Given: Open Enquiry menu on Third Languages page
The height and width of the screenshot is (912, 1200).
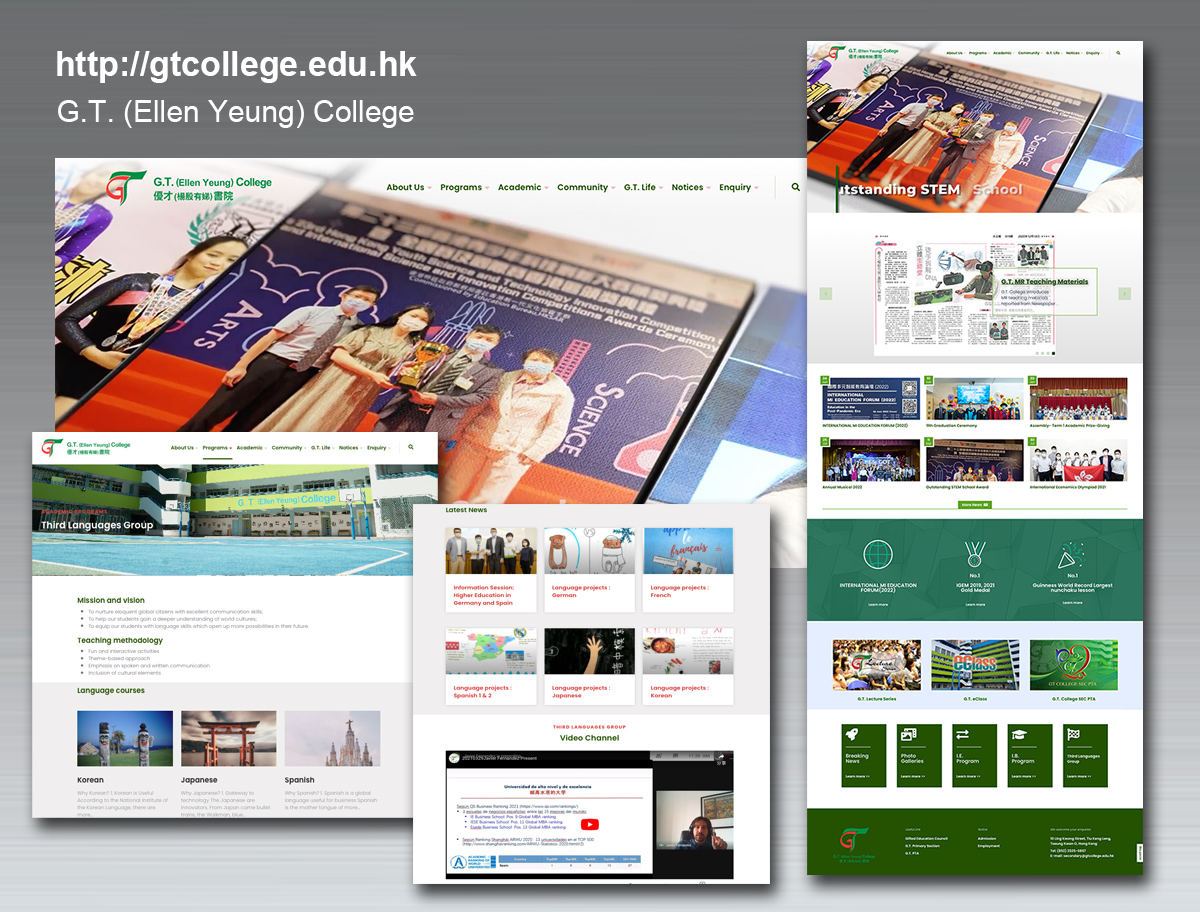Looking at the screenshot, I should (x=379, y=448).
